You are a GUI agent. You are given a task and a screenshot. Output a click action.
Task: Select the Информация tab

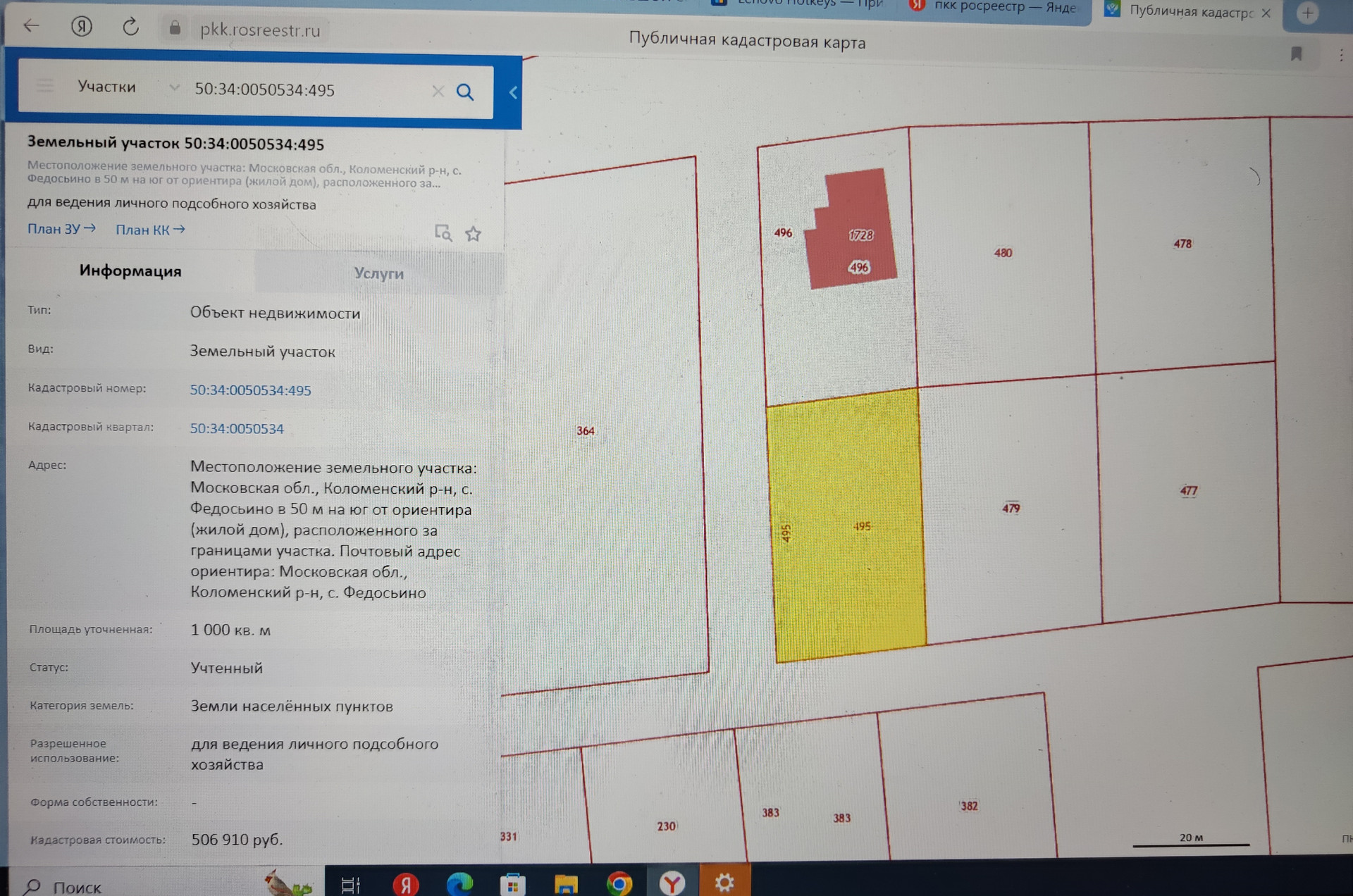coord(130,271)
